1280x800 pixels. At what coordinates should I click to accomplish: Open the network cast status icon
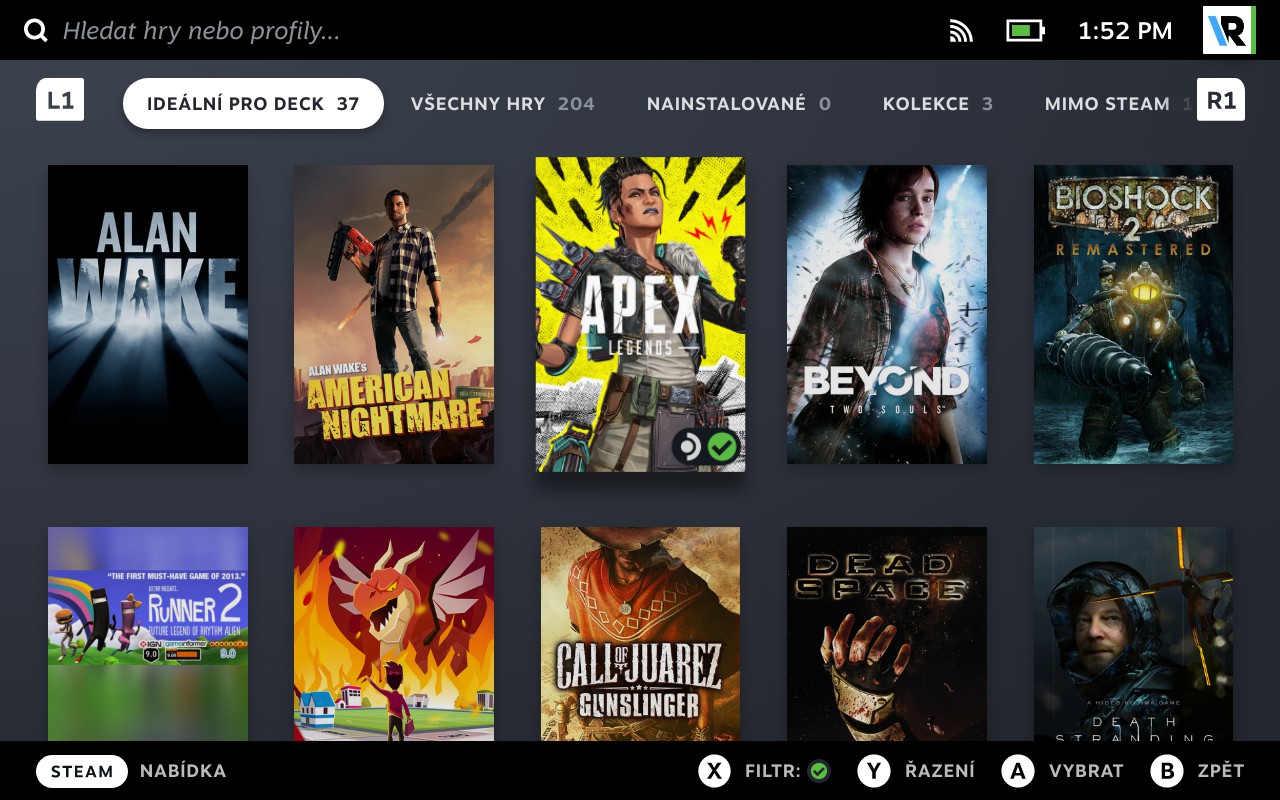point(961,31)
